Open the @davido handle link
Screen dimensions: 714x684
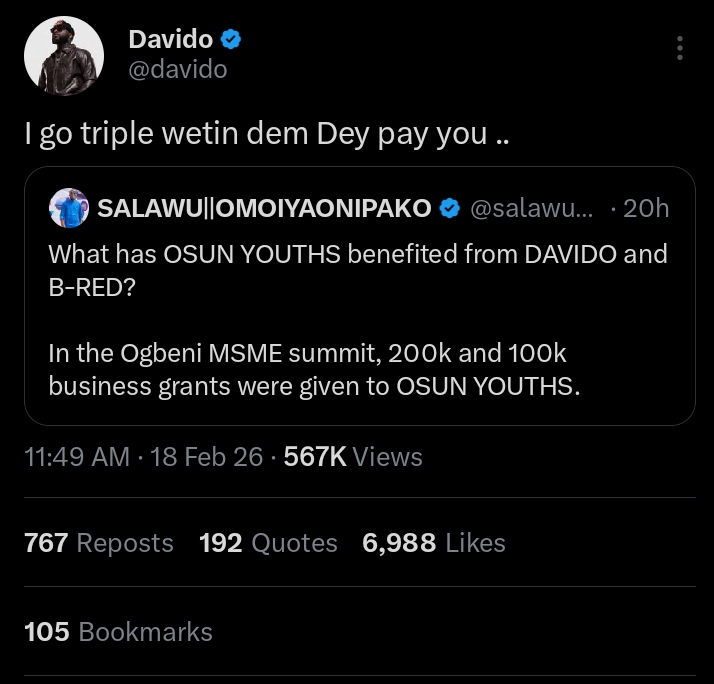(178, 69)
